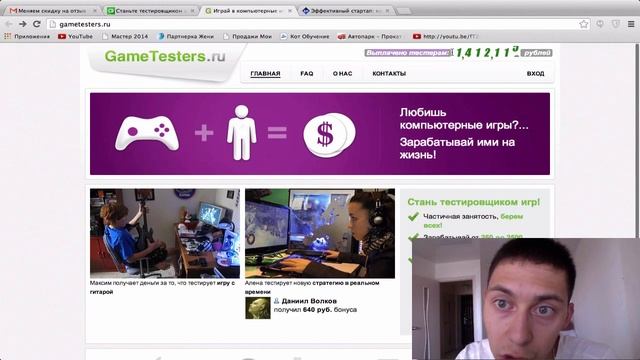Click the dollar coin icon in banner

[x=329, y=135]
